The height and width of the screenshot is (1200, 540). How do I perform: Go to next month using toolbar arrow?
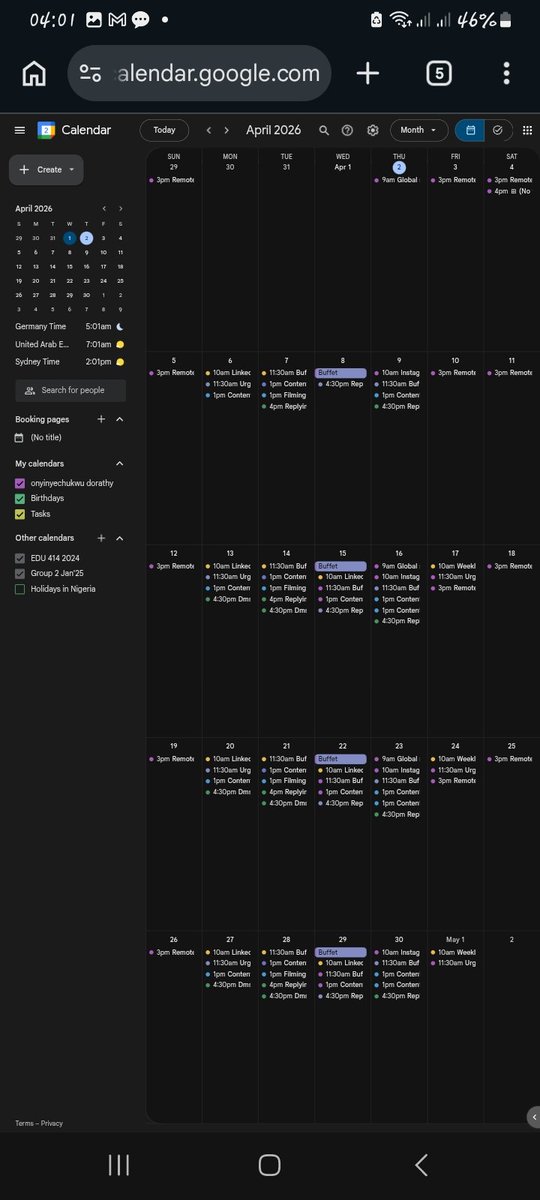point(227,130)
